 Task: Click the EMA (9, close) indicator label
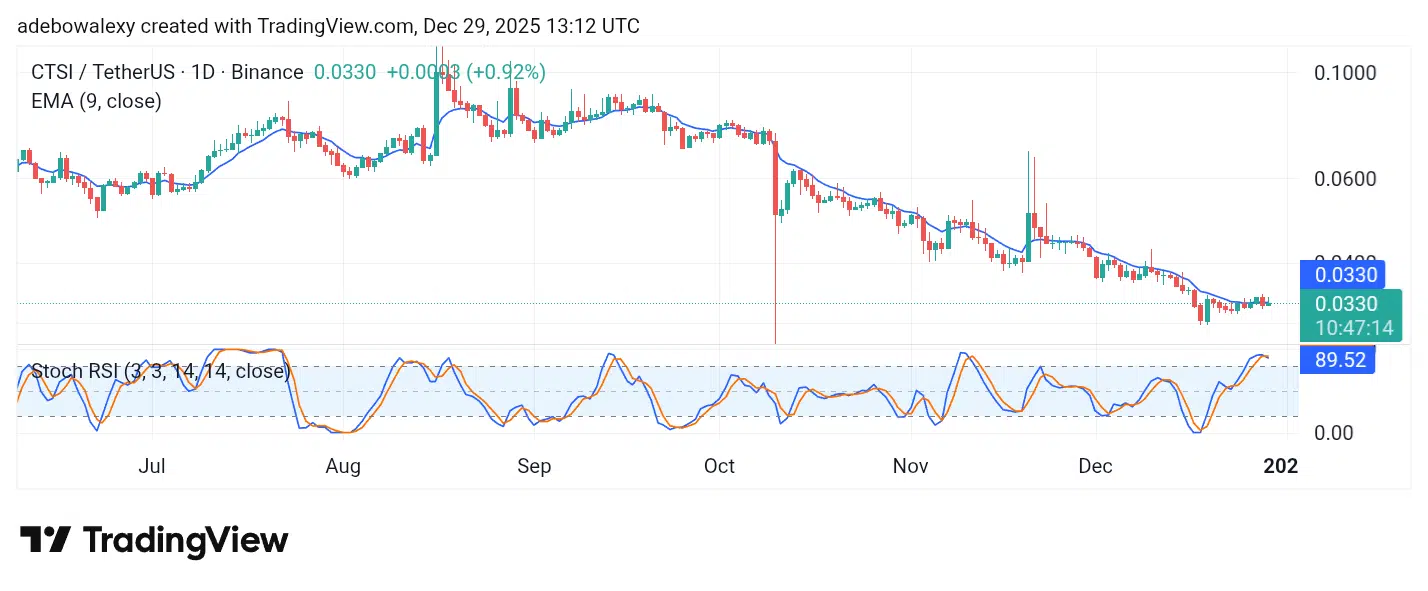point(96,101)
